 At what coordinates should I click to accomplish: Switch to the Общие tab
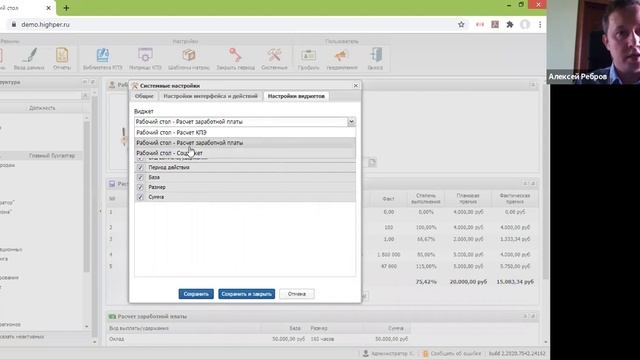click(x=144, y=96)
